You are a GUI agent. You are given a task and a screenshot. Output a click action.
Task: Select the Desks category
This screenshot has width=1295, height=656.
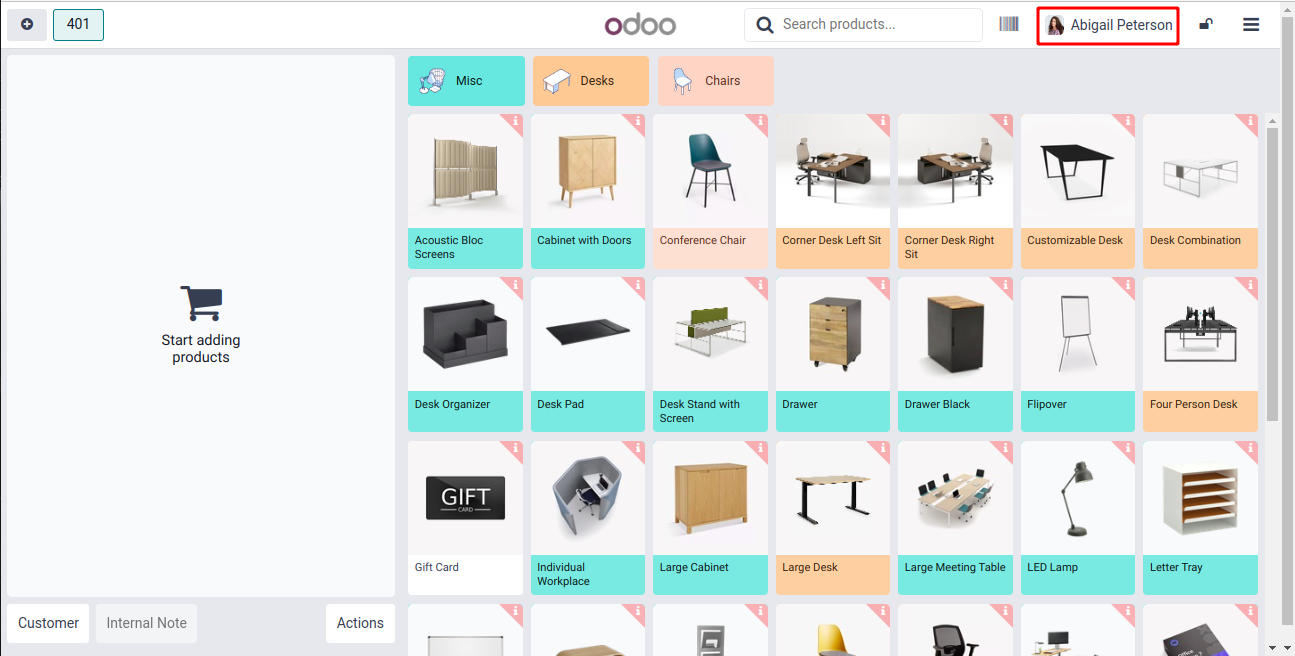click(x=591, y=81)
